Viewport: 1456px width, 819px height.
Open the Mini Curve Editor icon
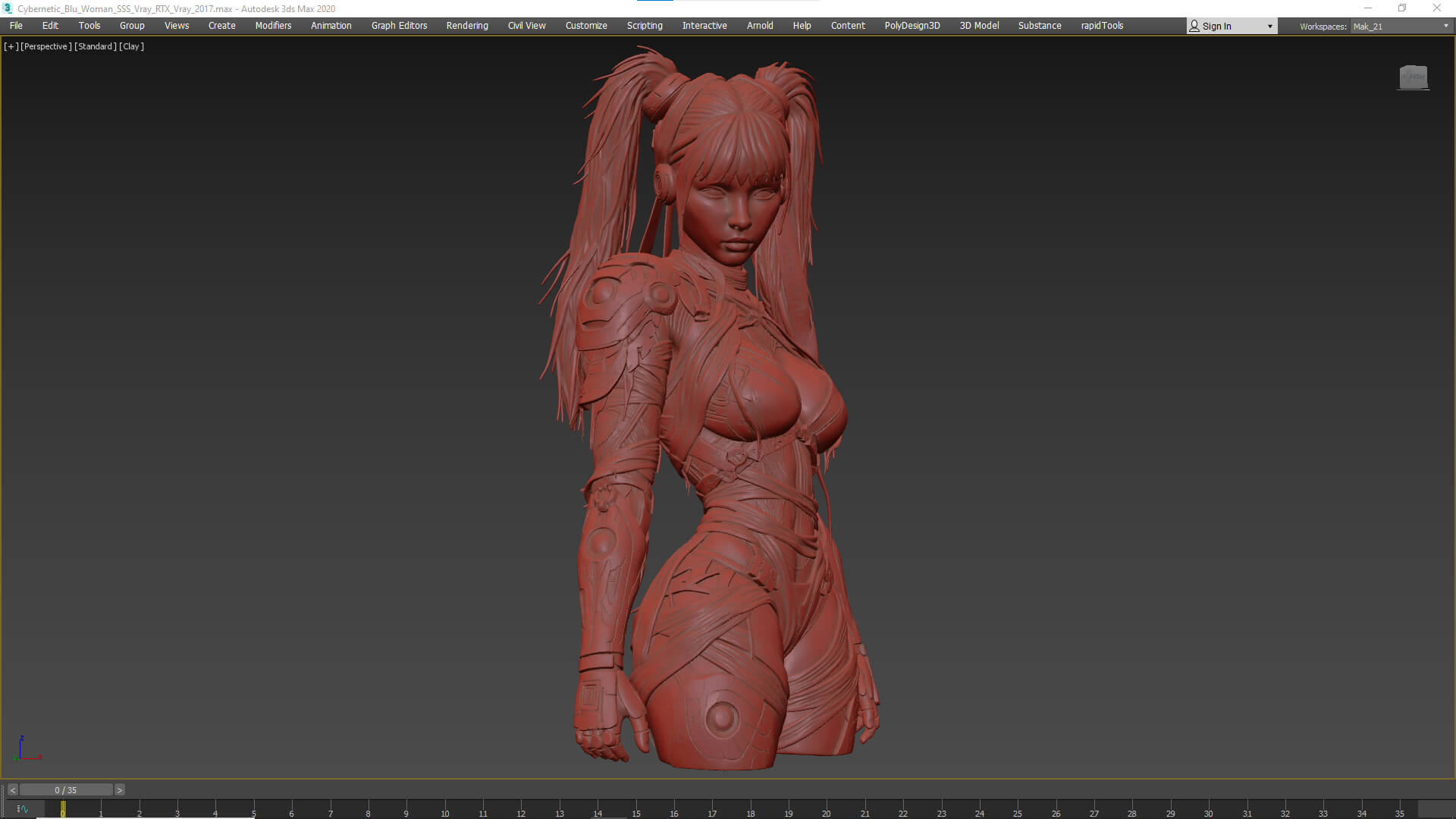click(23, 809)
